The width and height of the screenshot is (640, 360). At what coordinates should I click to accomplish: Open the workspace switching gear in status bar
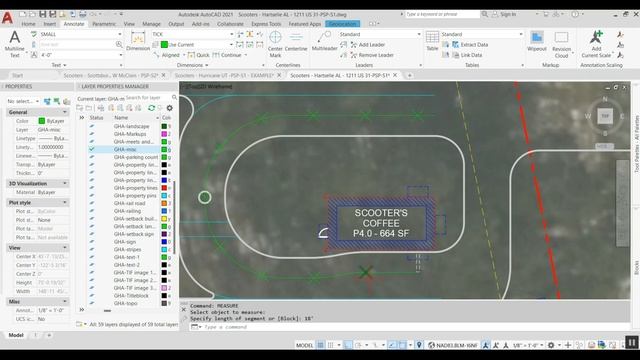(x=551, y=345)
